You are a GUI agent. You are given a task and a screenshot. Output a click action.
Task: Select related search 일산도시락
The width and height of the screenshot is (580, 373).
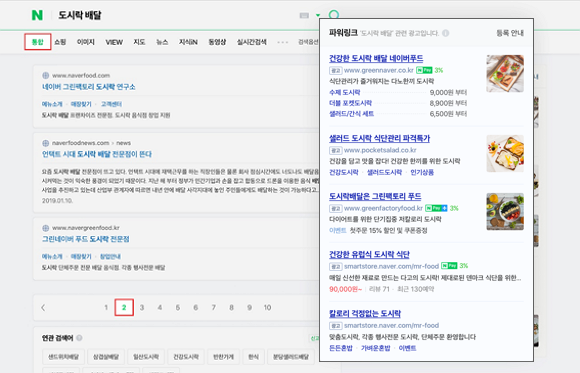point(146,357)
